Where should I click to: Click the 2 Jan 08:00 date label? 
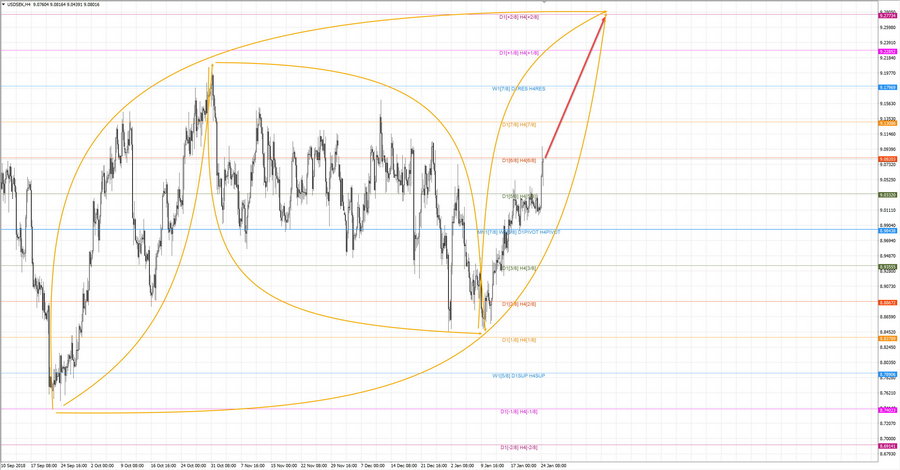tap(462, 465)
